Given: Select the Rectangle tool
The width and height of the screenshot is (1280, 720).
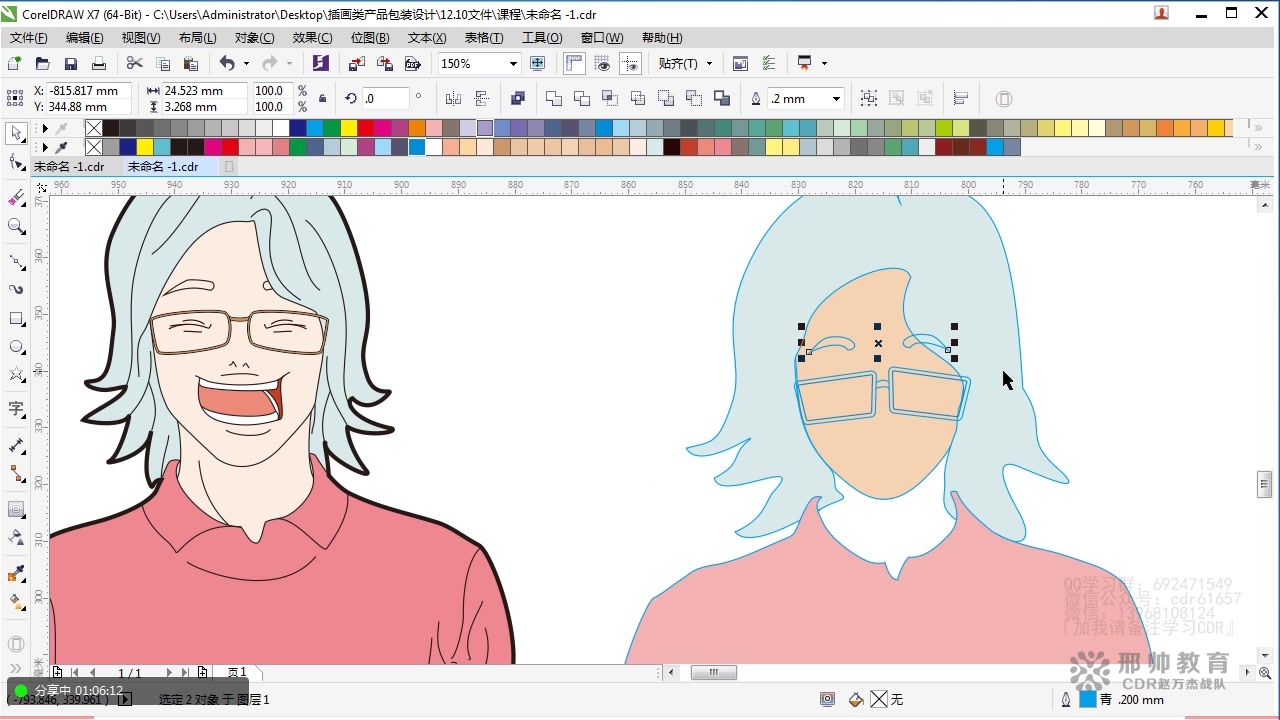Looking at the screenshot, I should (x=15, y=316).
